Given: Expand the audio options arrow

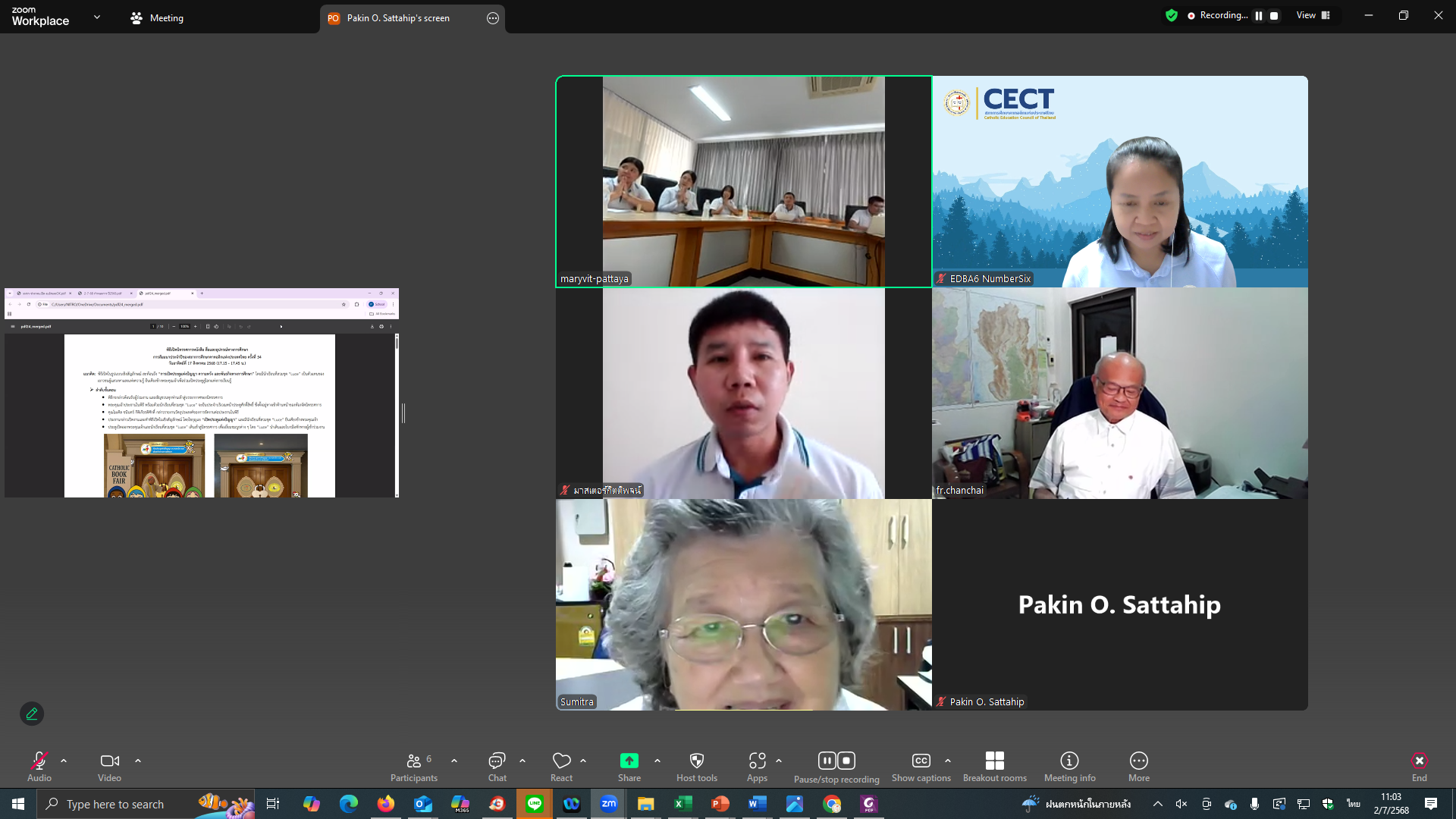Looking at the screenshot, I should [x=64, y=760].
